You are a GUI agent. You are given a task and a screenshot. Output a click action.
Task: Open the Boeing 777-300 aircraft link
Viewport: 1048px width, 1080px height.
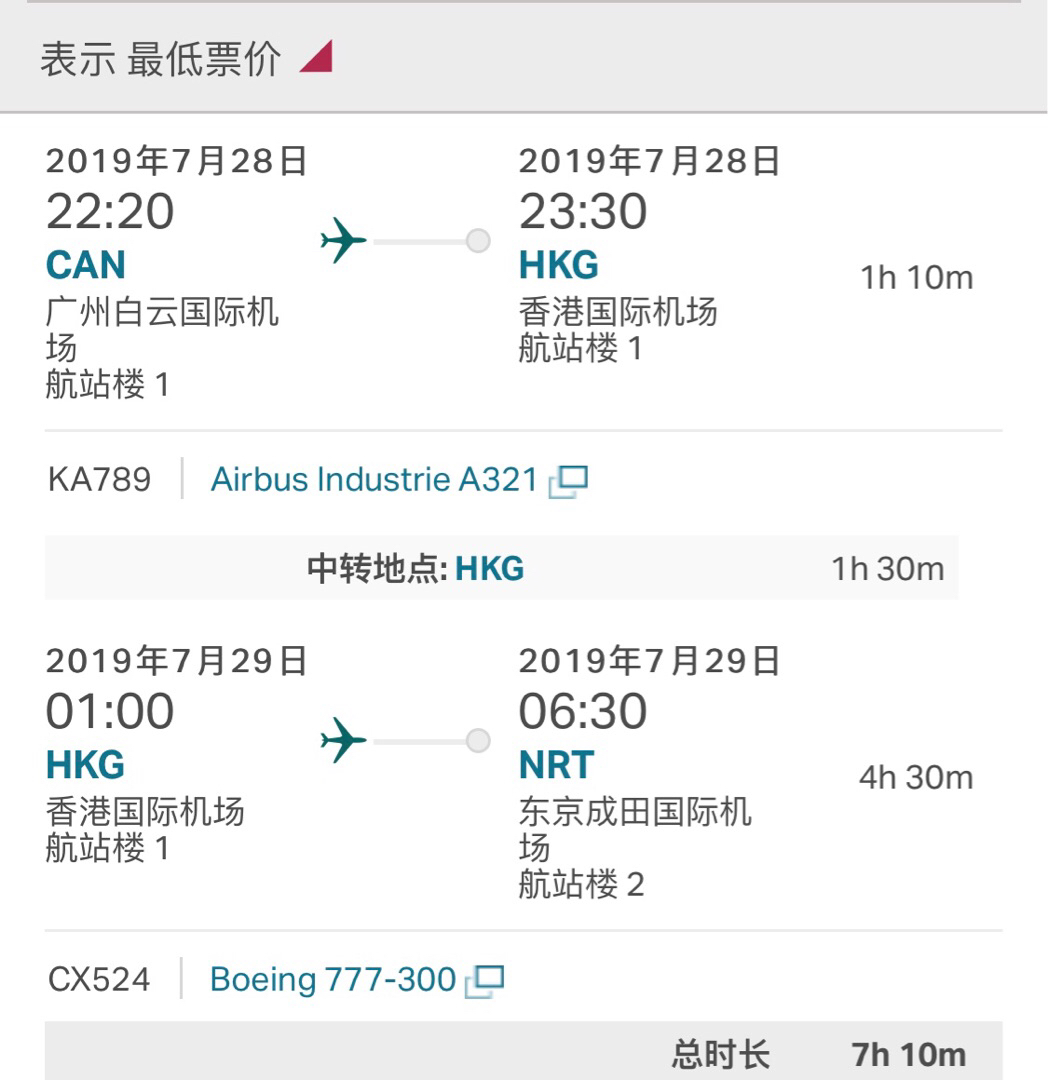point(332,980)
